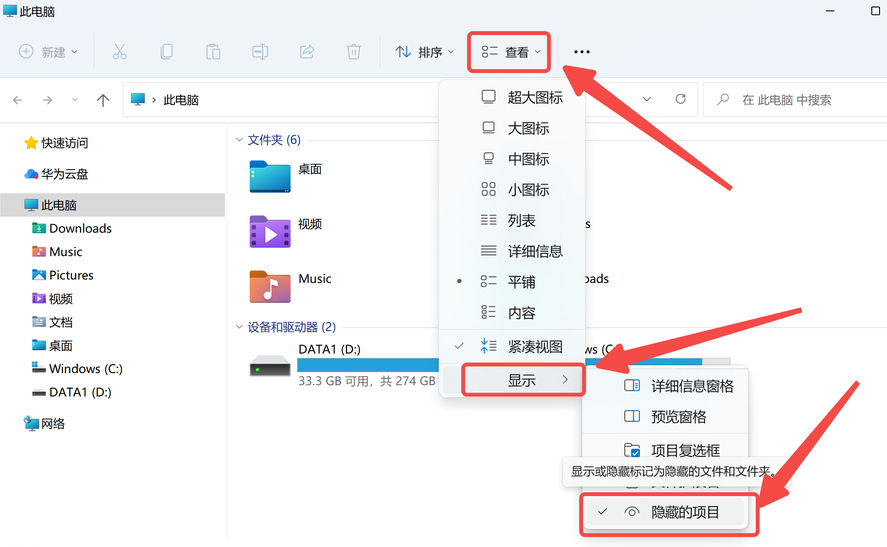Open 文档 in the sidebar
Viewport: 887px width, 547px height.
point(52,322)
